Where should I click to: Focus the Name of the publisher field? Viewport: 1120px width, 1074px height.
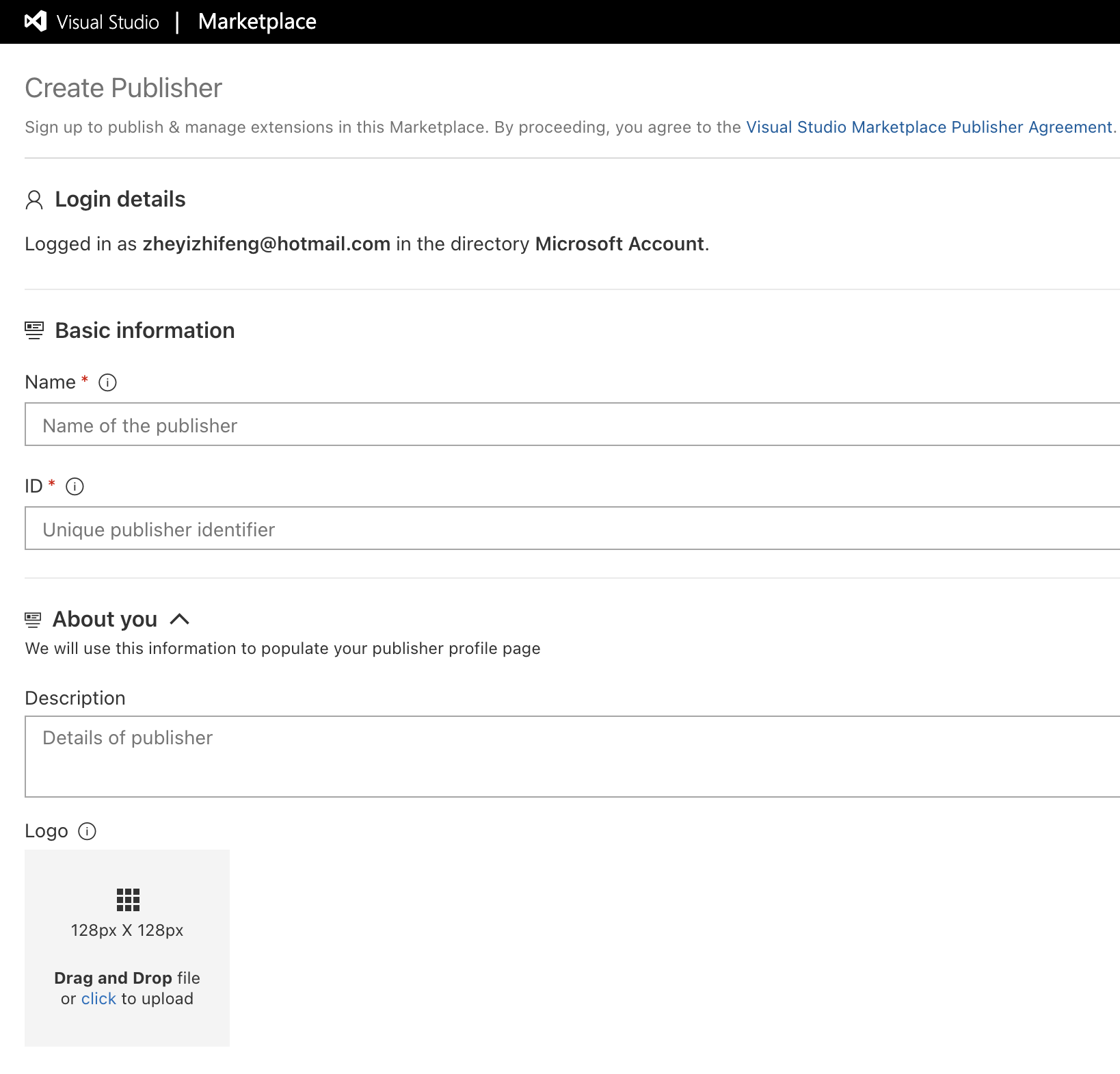[572, 424]
